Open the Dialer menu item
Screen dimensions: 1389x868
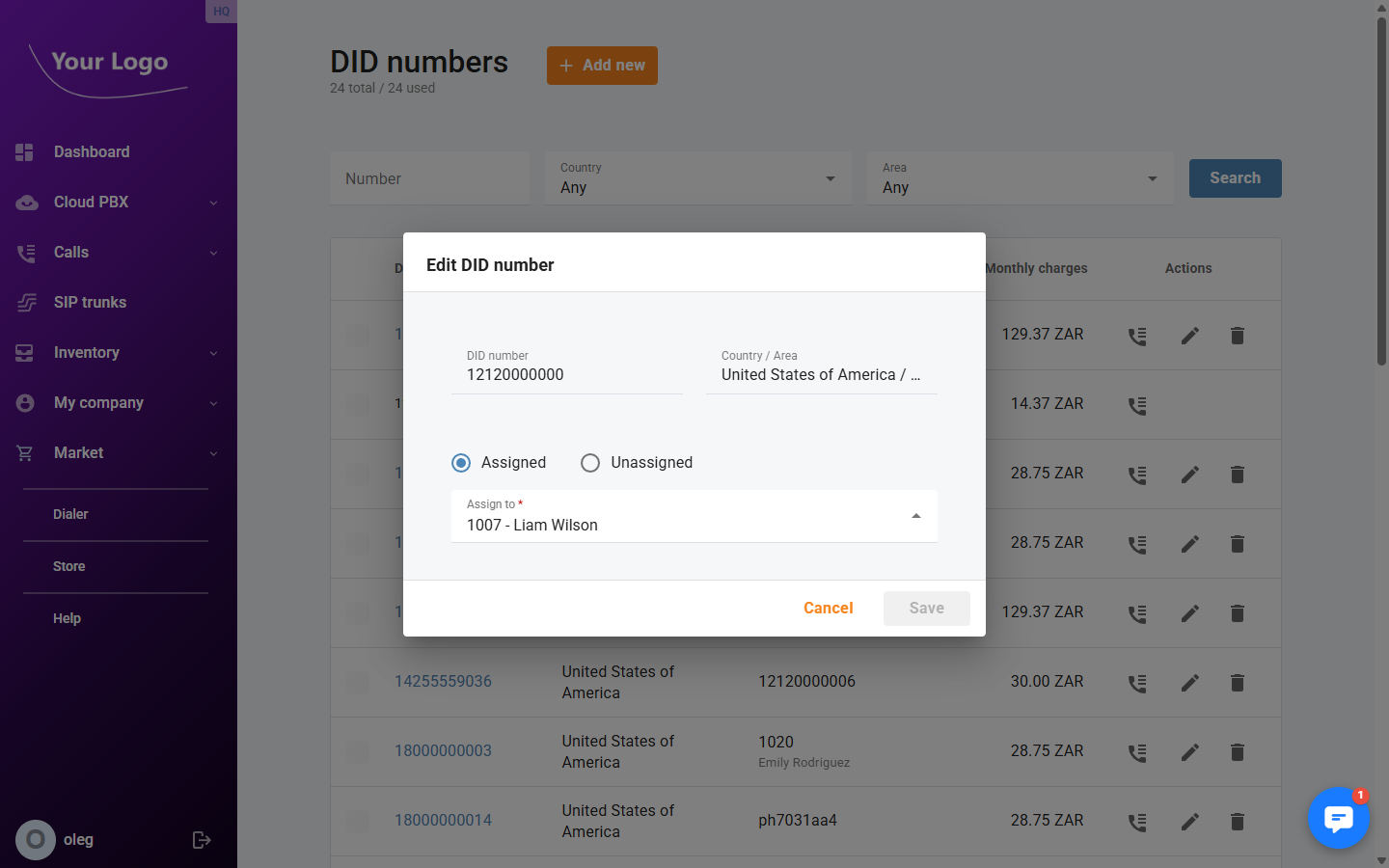click(x=70, y=513)
